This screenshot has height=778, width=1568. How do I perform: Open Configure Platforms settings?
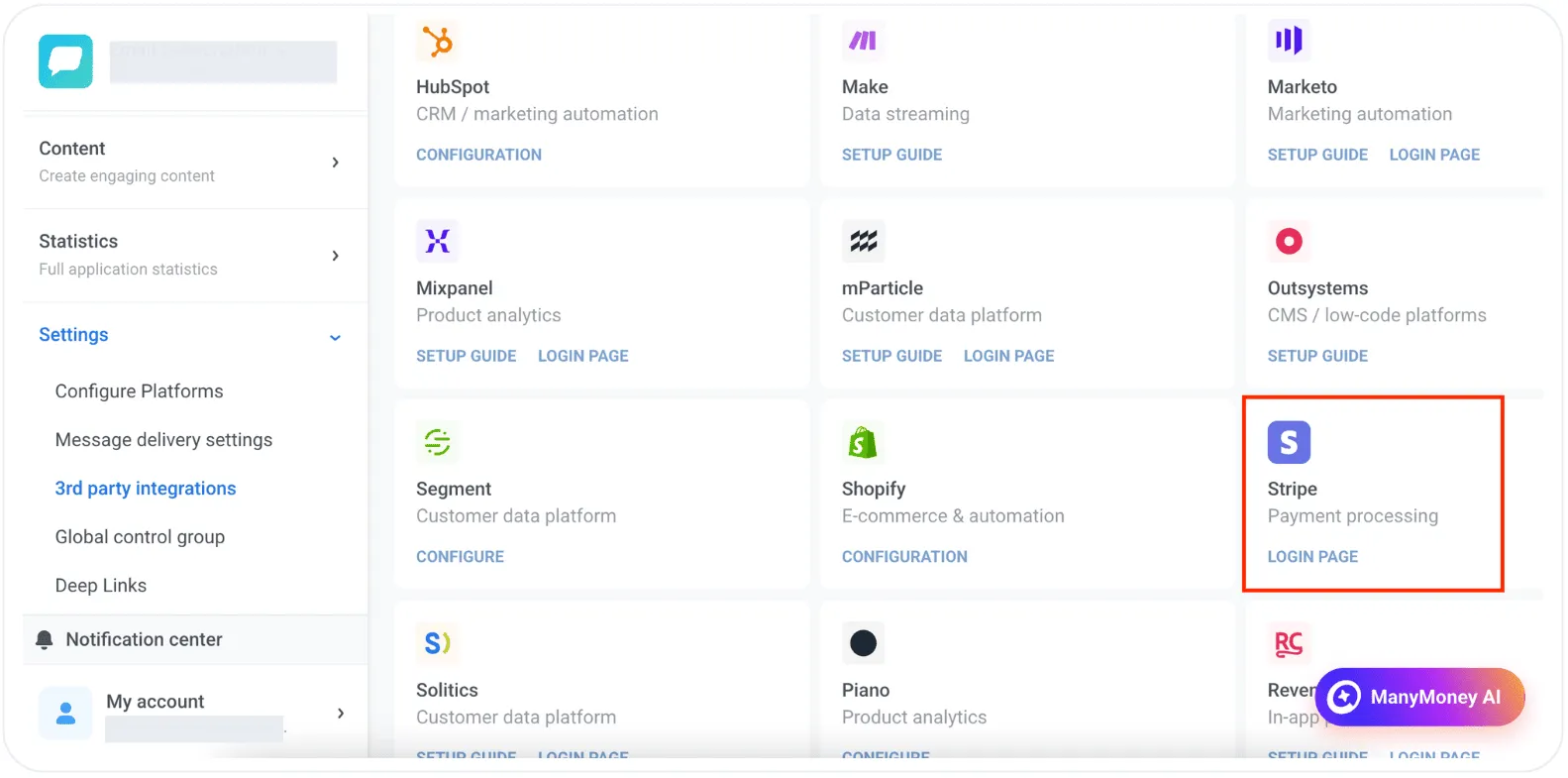pyautogui.click(x=140, y=391)
